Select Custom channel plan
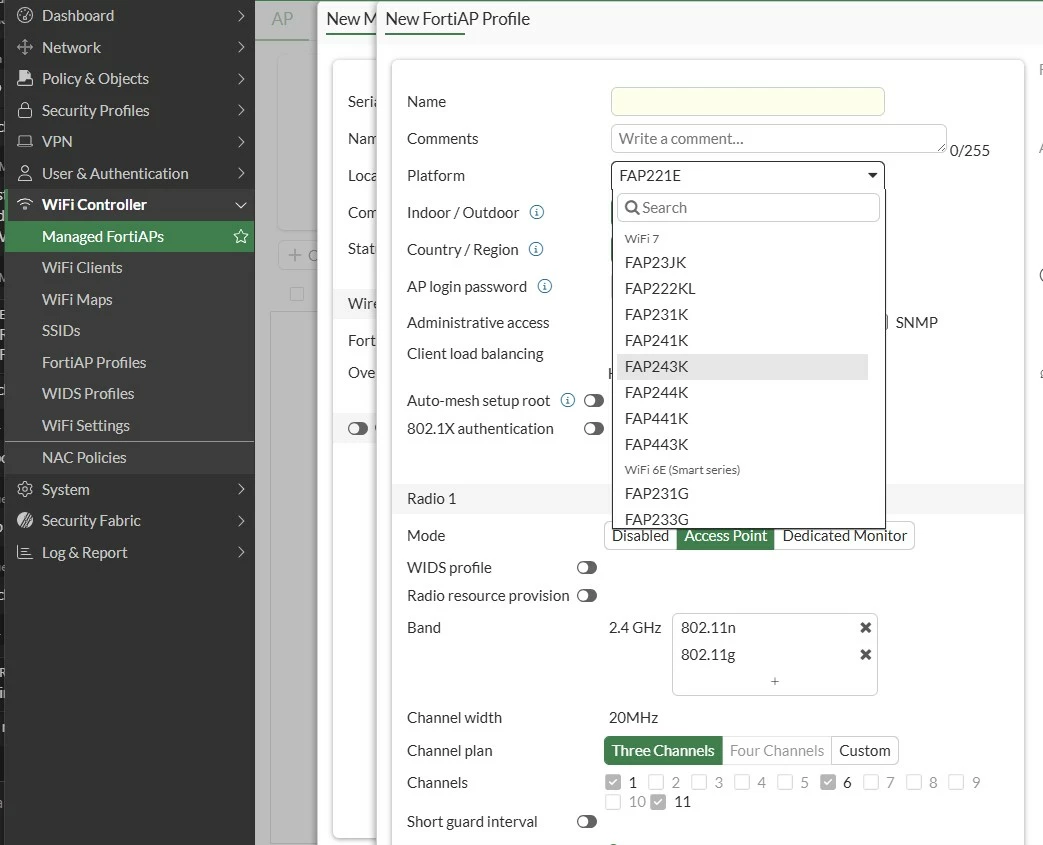 [x=865, y=751]
